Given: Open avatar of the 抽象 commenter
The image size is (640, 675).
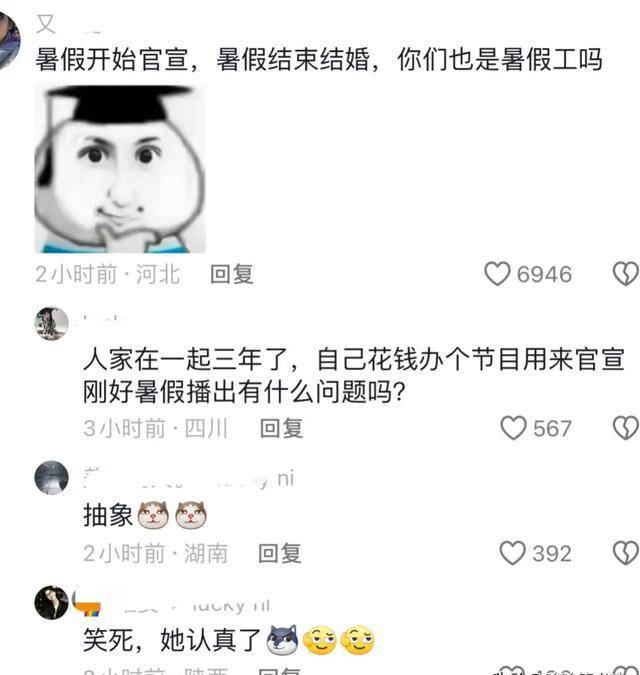Looking at the screenshot, I should click(x=52, y=478).
